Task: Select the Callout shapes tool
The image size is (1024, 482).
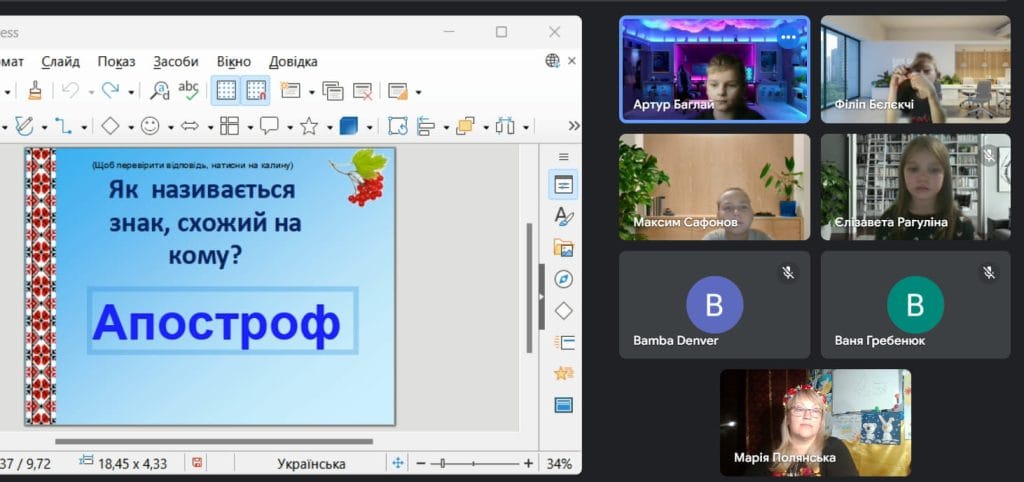Action: point(269,125)
